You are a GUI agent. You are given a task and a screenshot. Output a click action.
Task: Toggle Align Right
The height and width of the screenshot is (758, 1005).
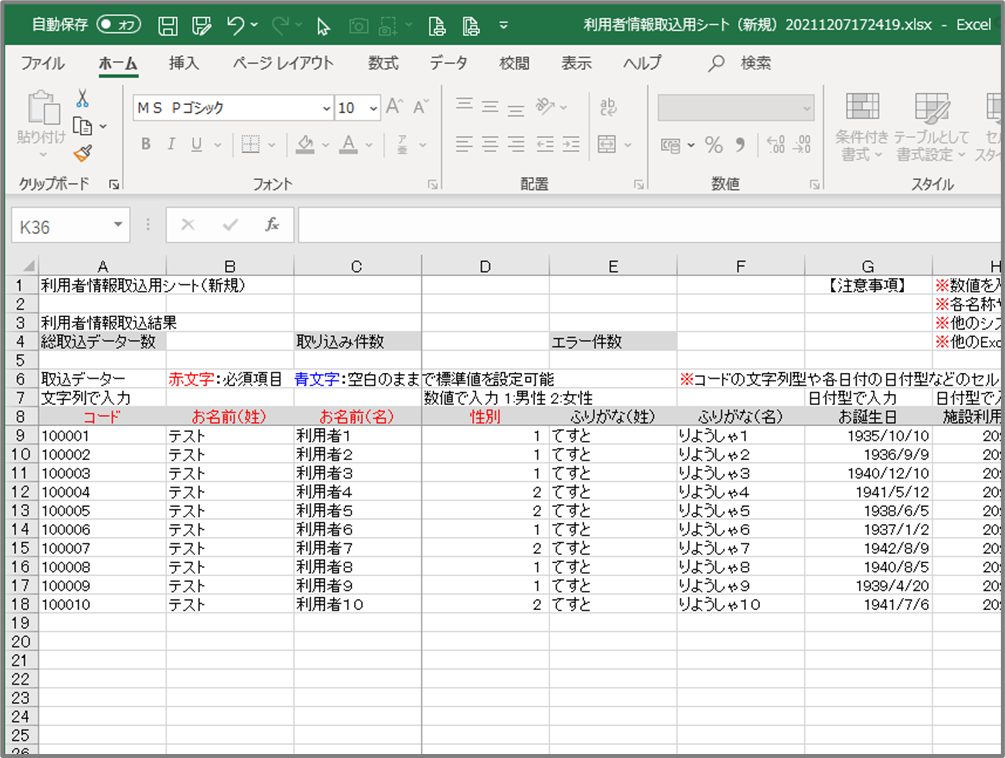(516, 144)
